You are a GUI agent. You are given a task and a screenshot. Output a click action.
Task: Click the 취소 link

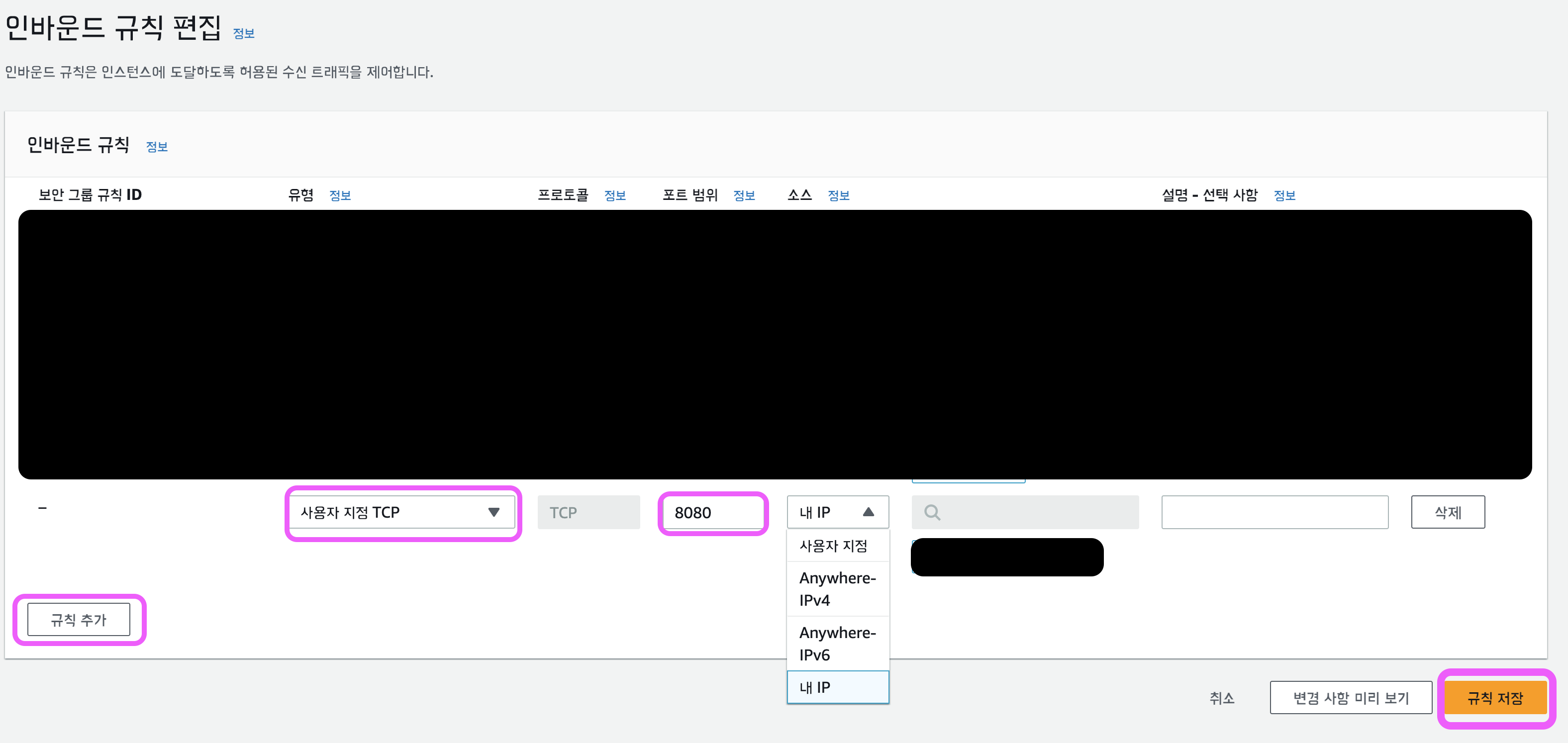1221,697
